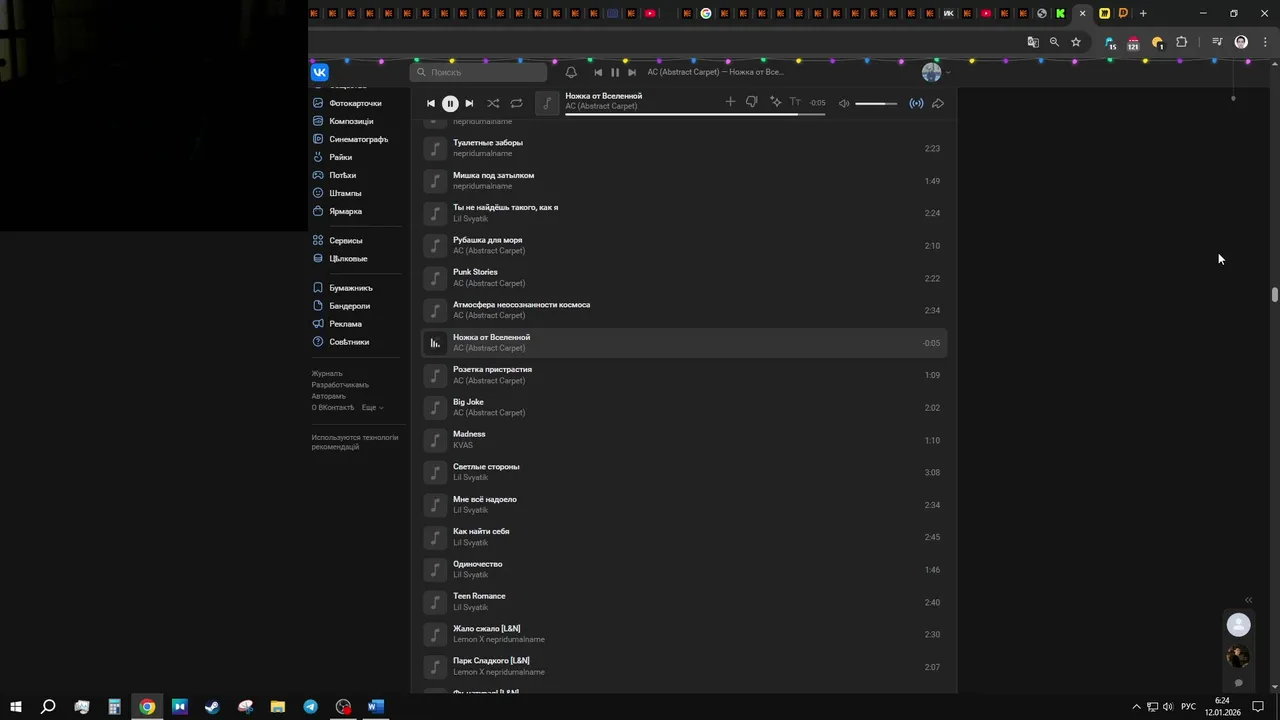This screenshot has width=1280, height=720.
Task: Dislike the current track
Action: click(751, 102)
